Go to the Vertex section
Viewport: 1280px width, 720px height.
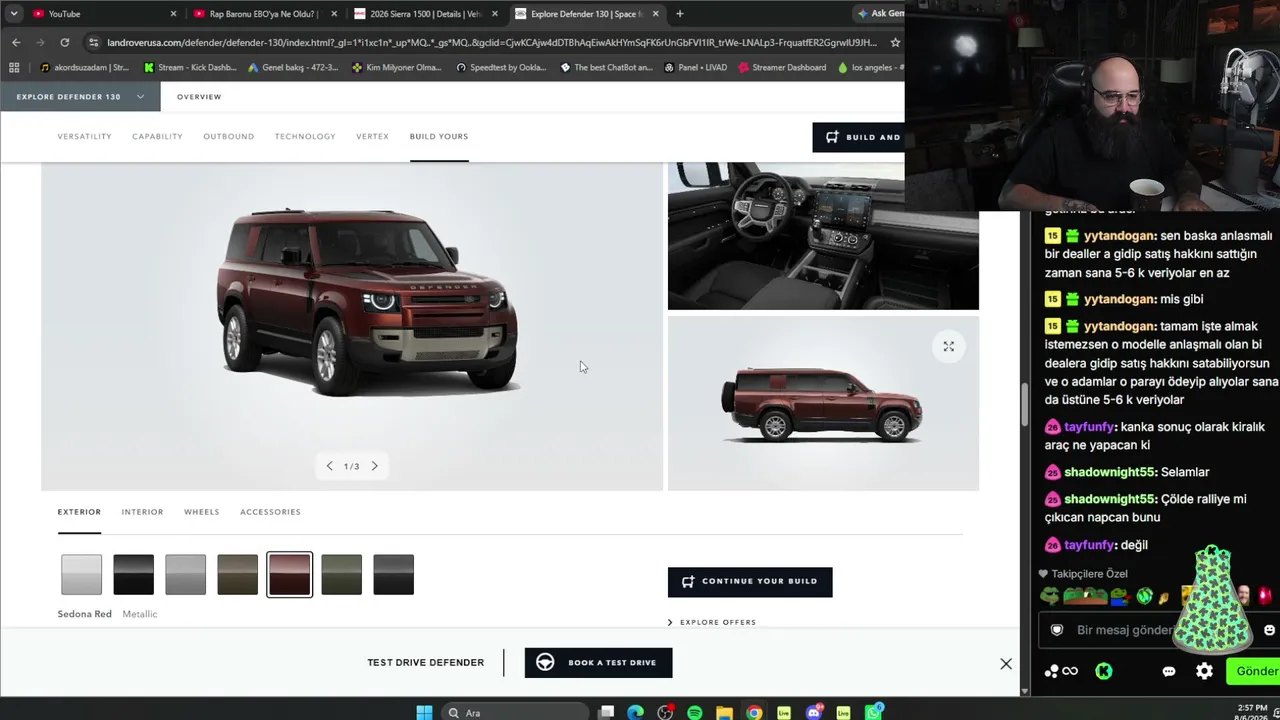click(x=372, y=136)
